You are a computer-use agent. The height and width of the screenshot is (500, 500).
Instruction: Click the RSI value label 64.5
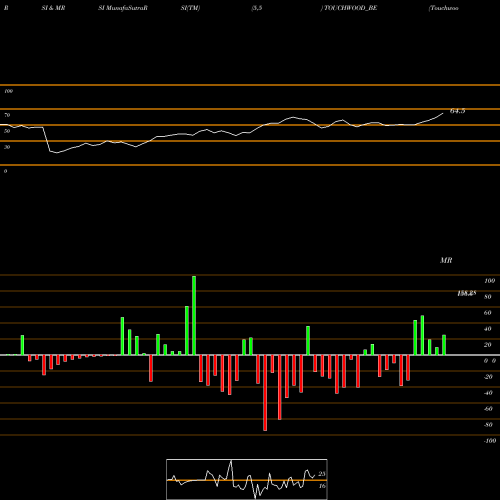(x=457, y=111)
